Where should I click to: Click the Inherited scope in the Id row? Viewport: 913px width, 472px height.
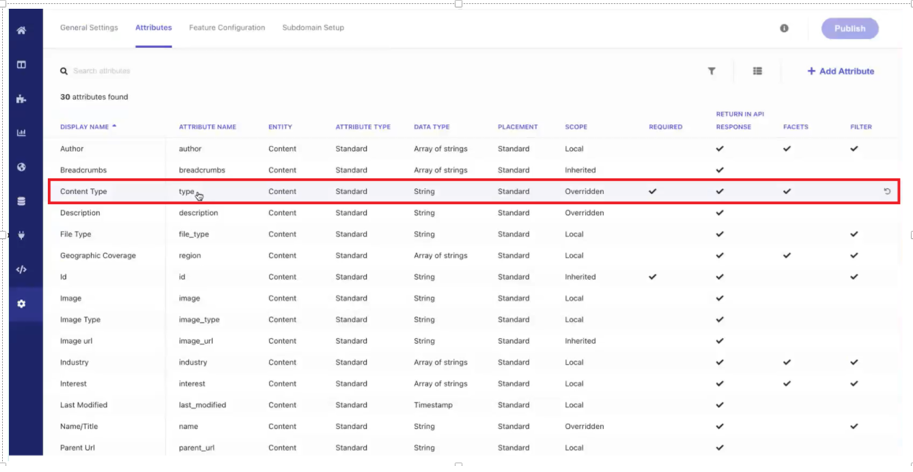pyautogui.click(x=581, y=276)
